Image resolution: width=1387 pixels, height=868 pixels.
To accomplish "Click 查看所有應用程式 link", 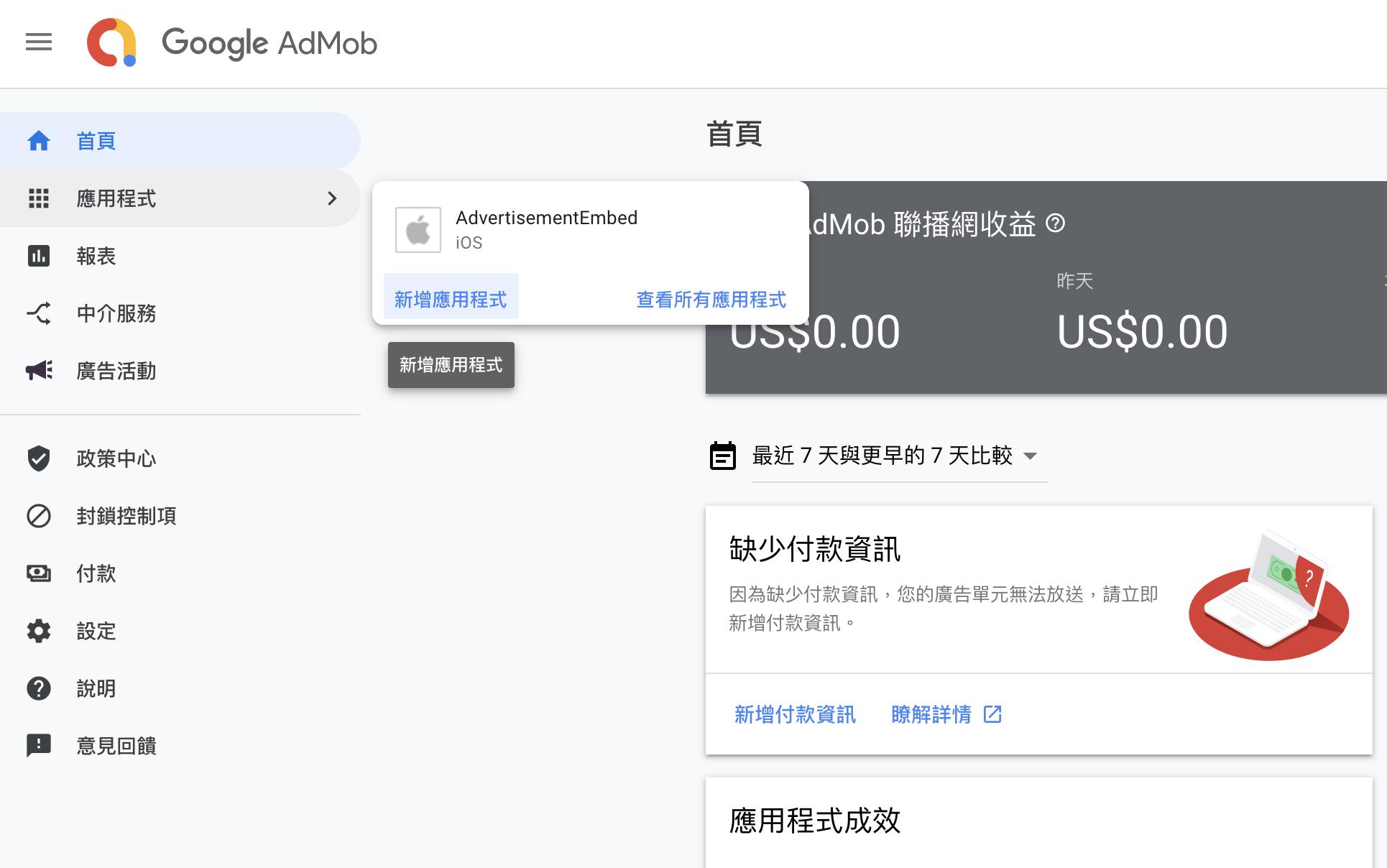I will 711,300.
